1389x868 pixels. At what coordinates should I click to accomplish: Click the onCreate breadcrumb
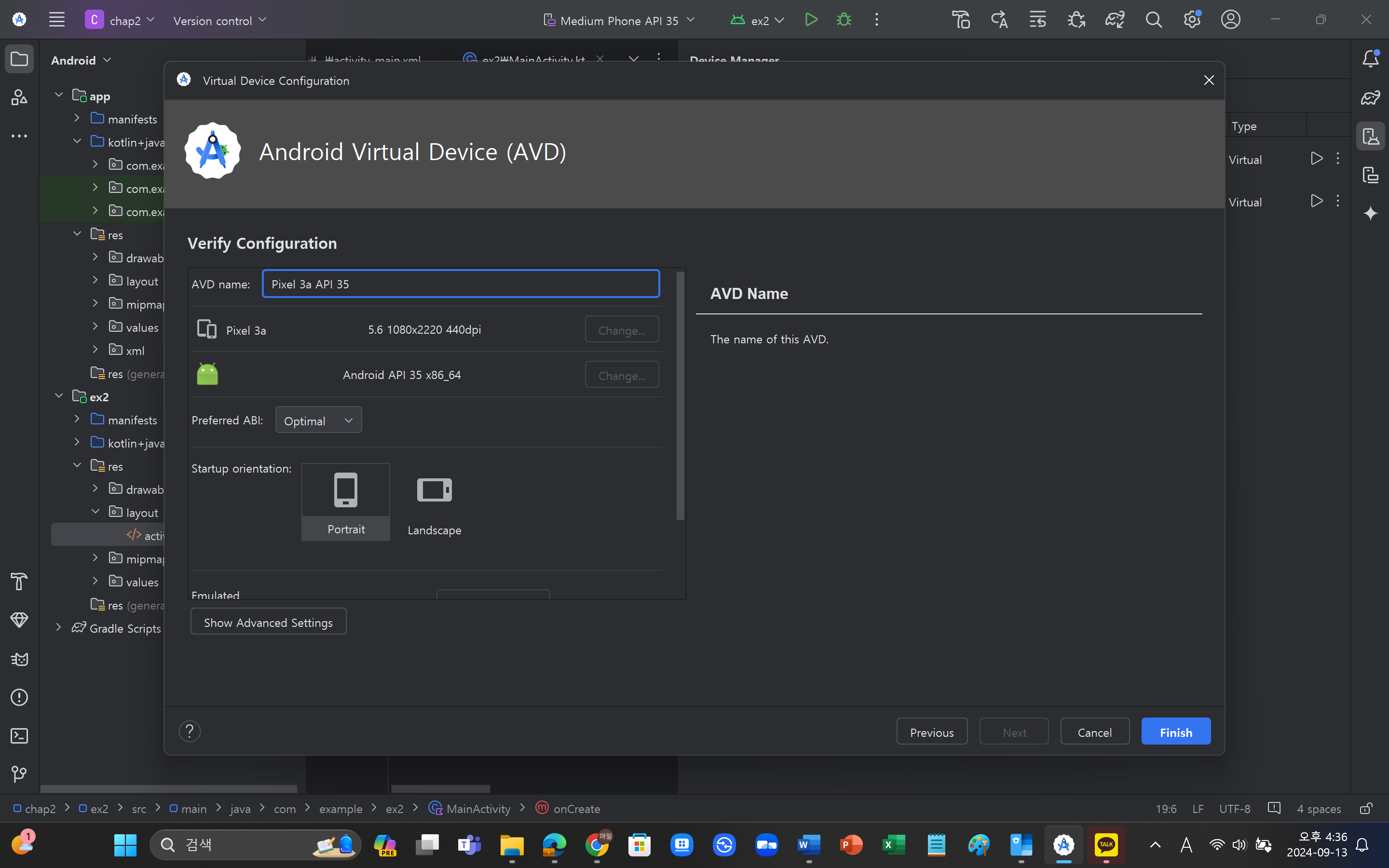568,808
